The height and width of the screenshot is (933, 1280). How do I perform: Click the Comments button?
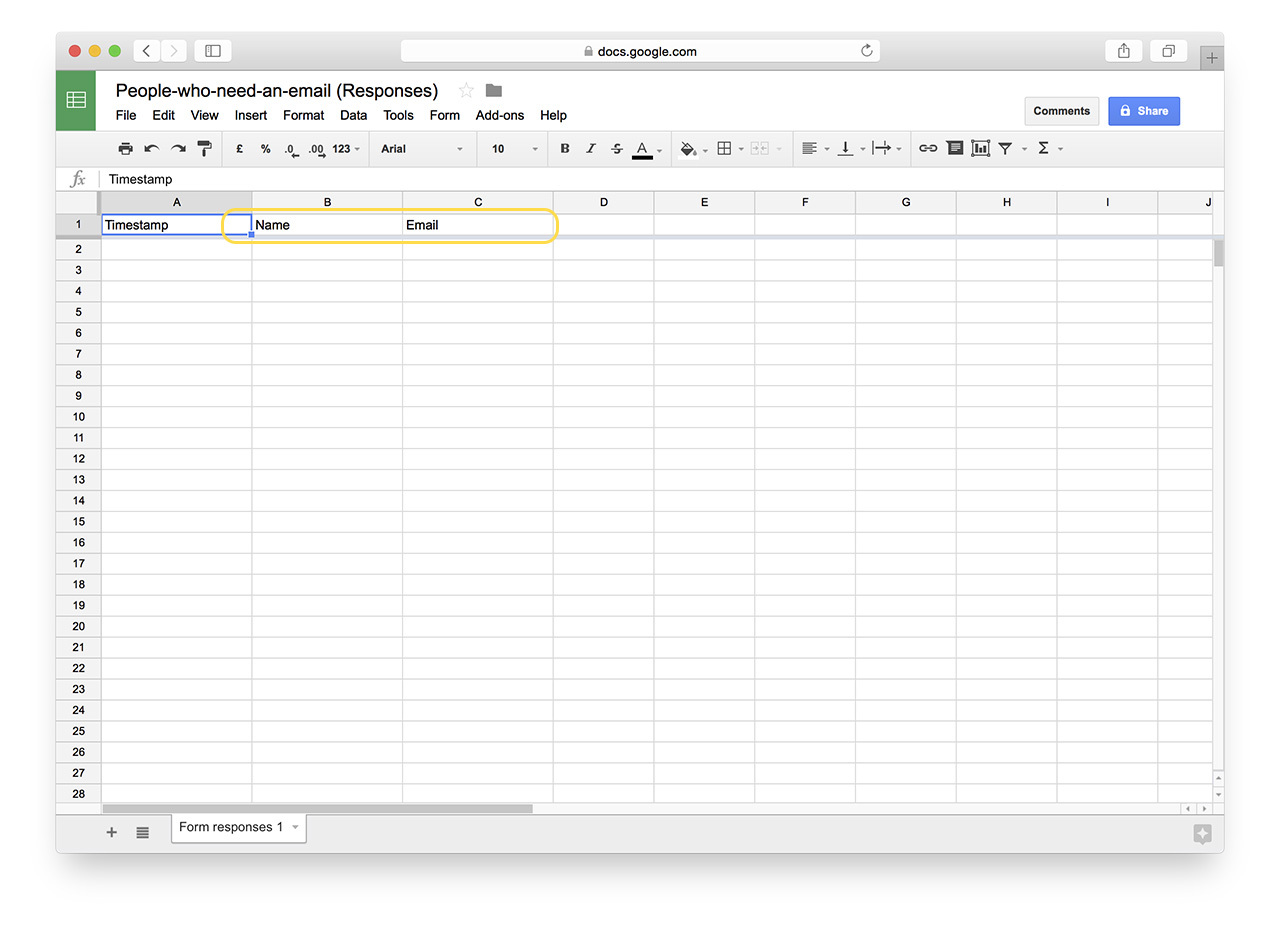coord(1062,111)
